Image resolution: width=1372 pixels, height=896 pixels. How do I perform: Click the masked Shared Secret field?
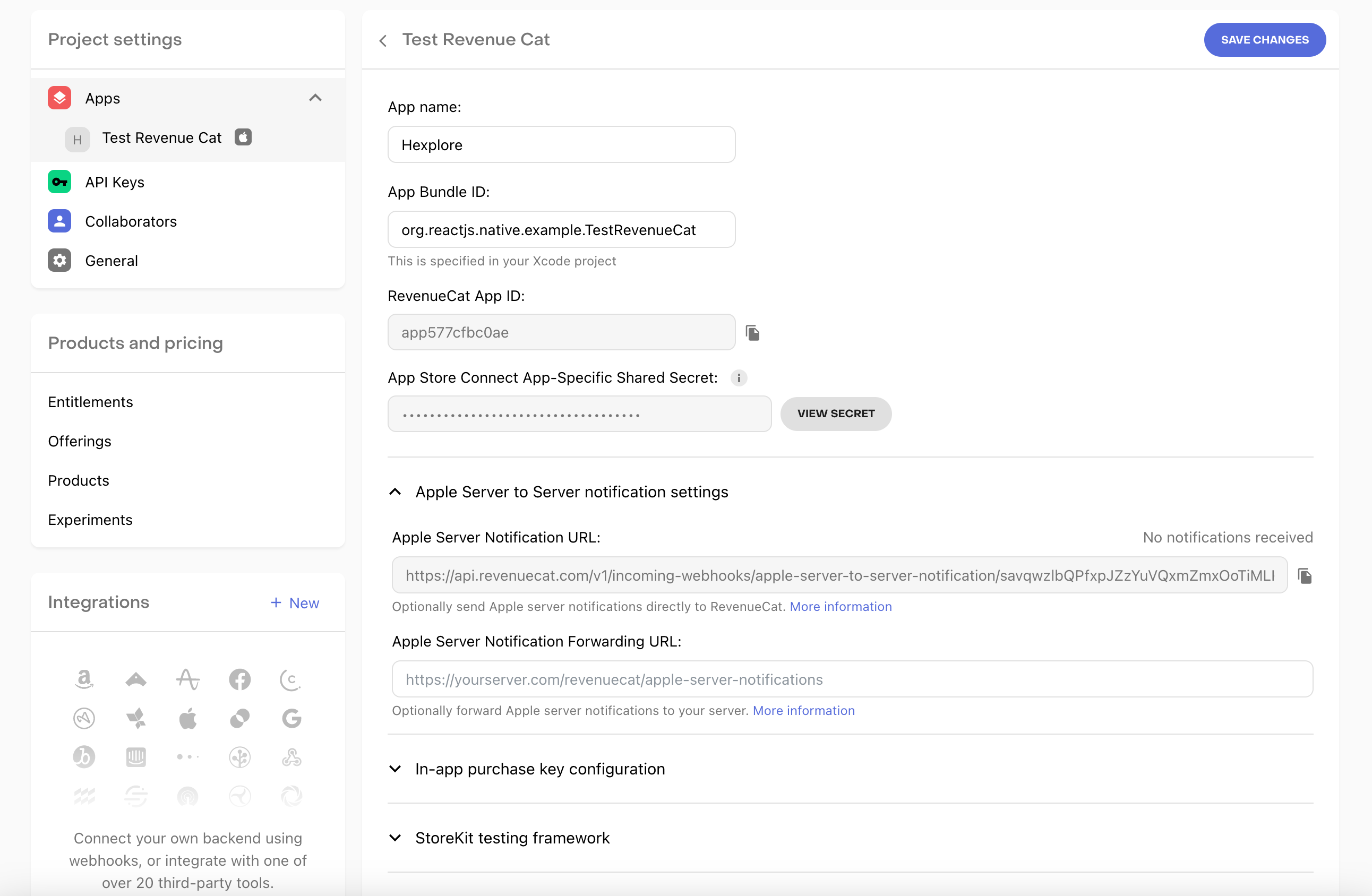tap(579, 413)
